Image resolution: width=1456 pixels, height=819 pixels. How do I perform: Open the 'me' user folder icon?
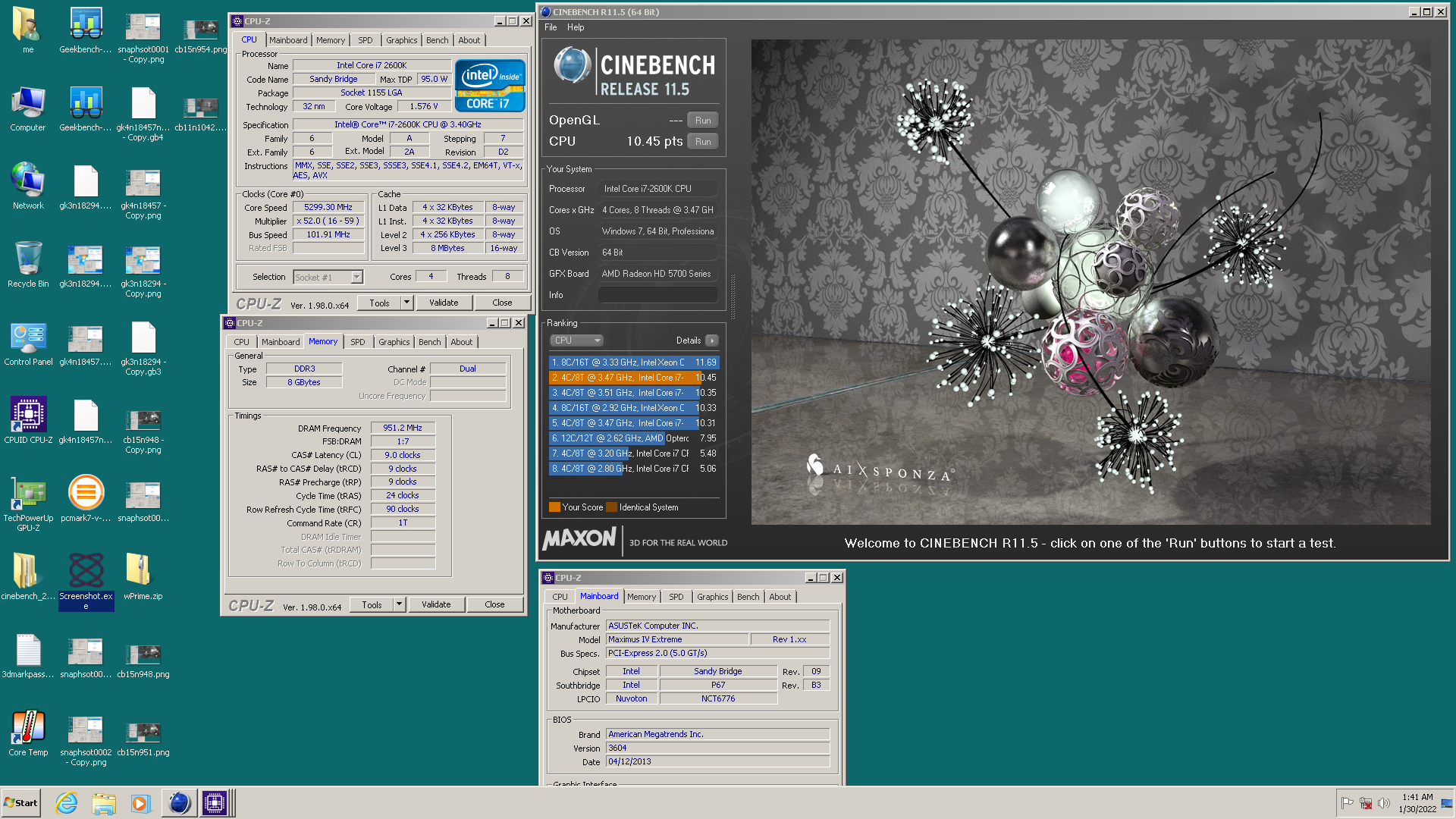click(28, 30)
